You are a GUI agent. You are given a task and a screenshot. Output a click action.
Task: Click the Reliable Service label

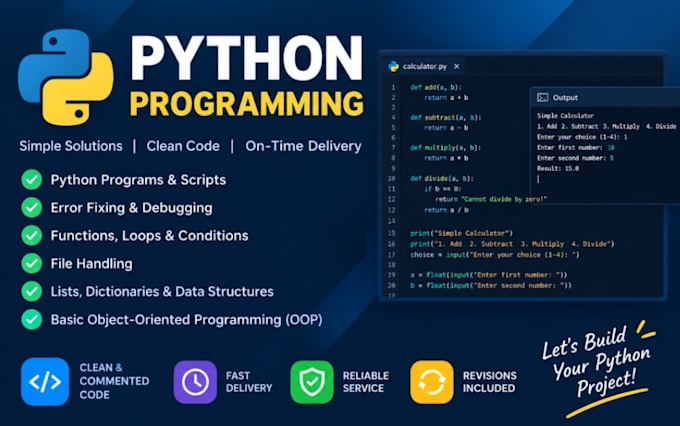tap(366, 382)
